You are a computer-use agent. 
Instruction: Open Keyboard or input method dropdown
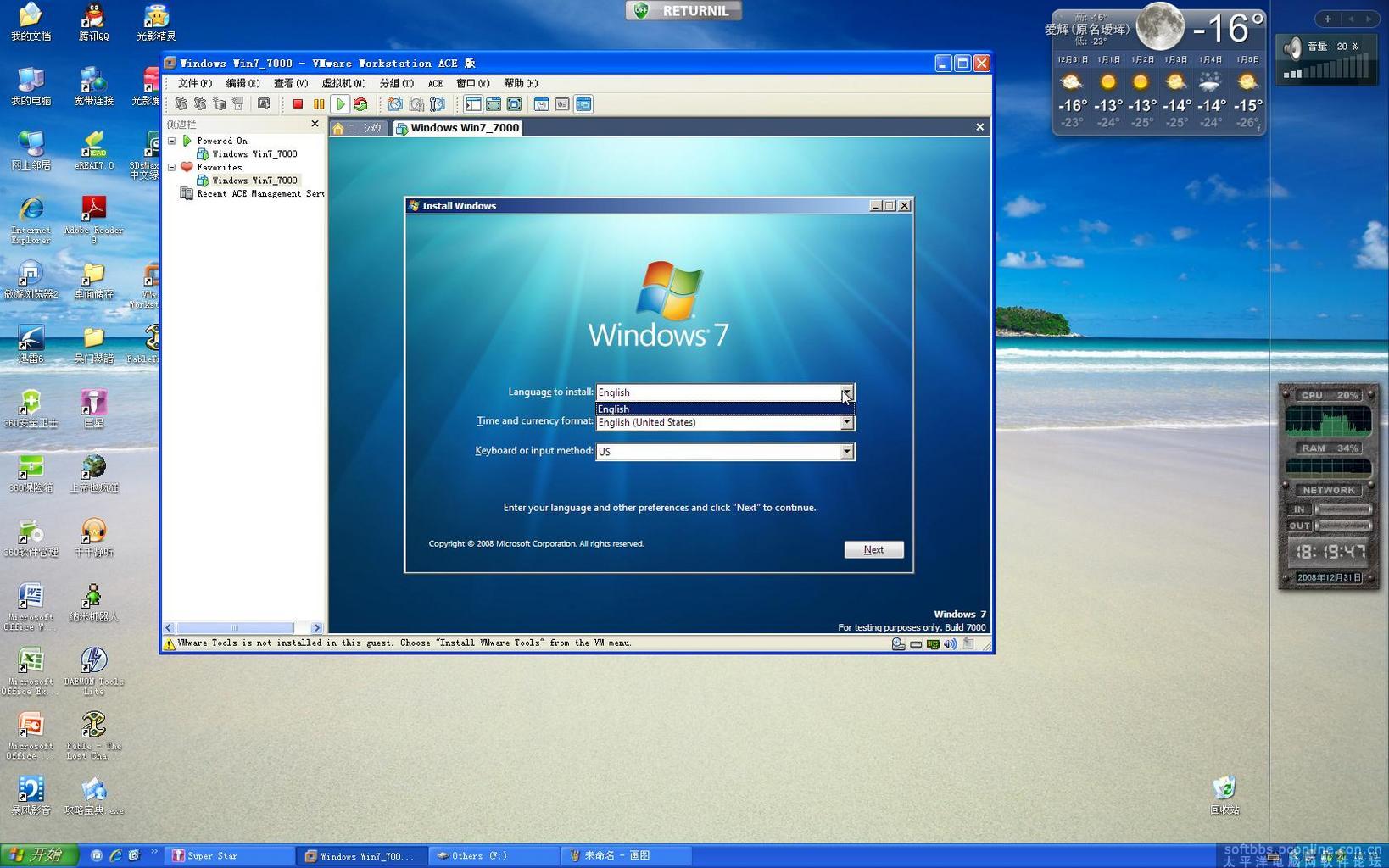(x=846, y=452)
